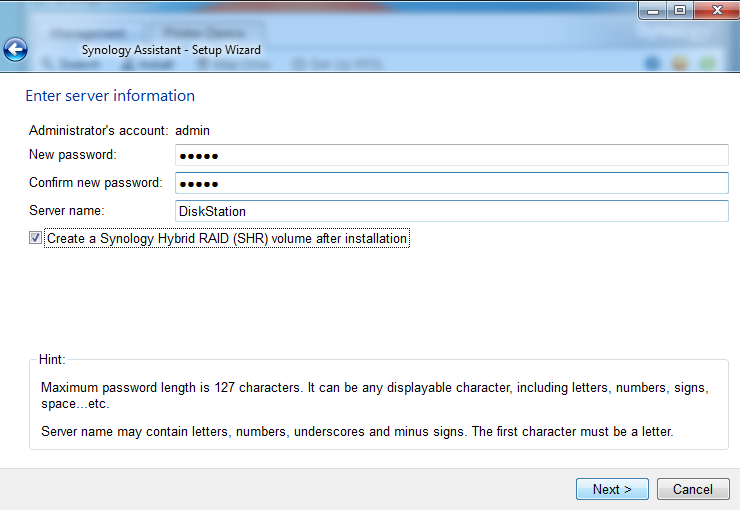Click the 'Hint:' group label
Screen dimensions: 740x510
(52, 360)
